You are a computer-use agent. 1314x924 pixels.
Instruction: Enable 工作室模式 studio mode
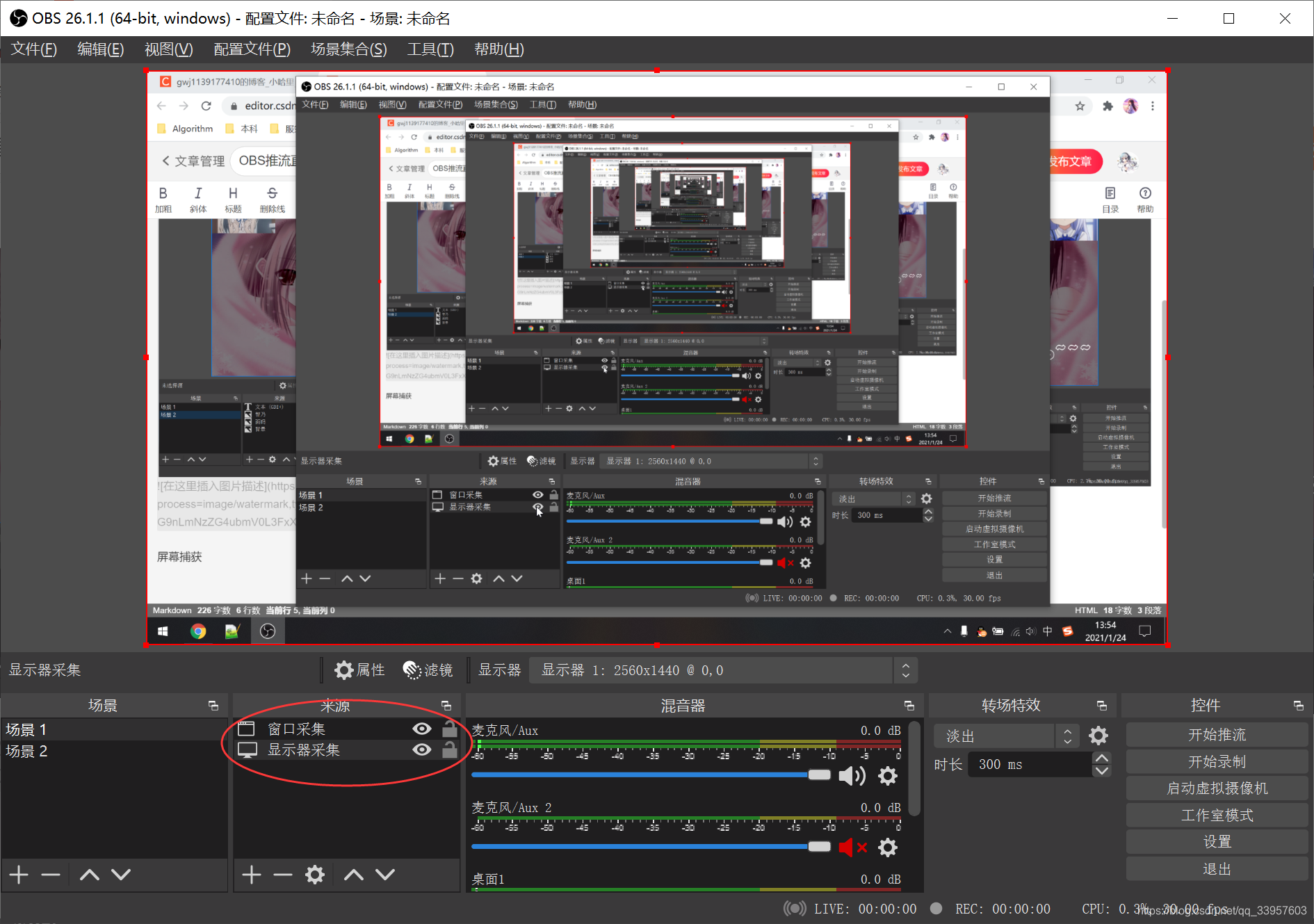coord(1217,816)
